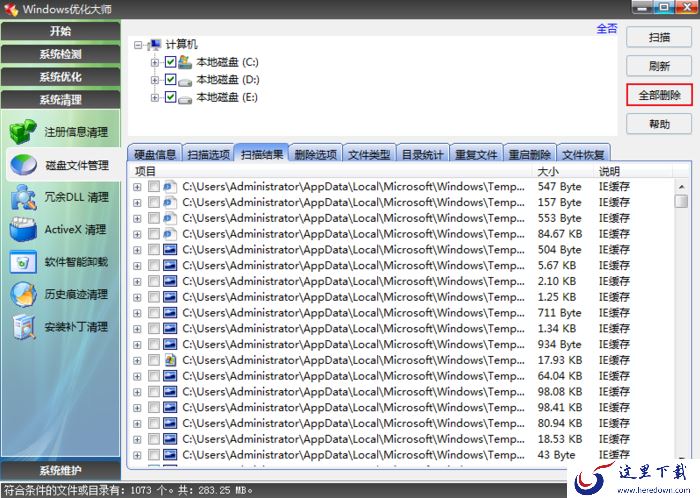Switch to the 硬盘信息 tab
This screenshot has width=700, height=498.
(x=154, y=154)
